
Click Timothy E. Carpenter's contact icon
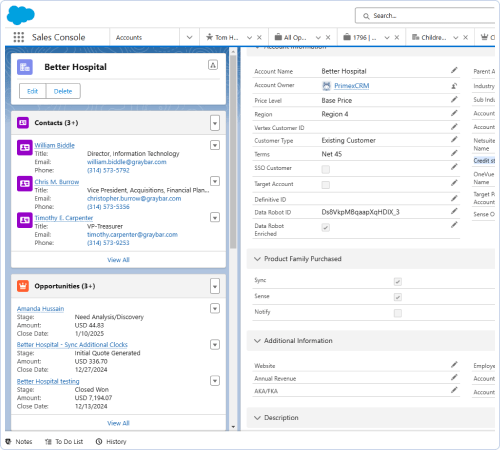point(25,220)
